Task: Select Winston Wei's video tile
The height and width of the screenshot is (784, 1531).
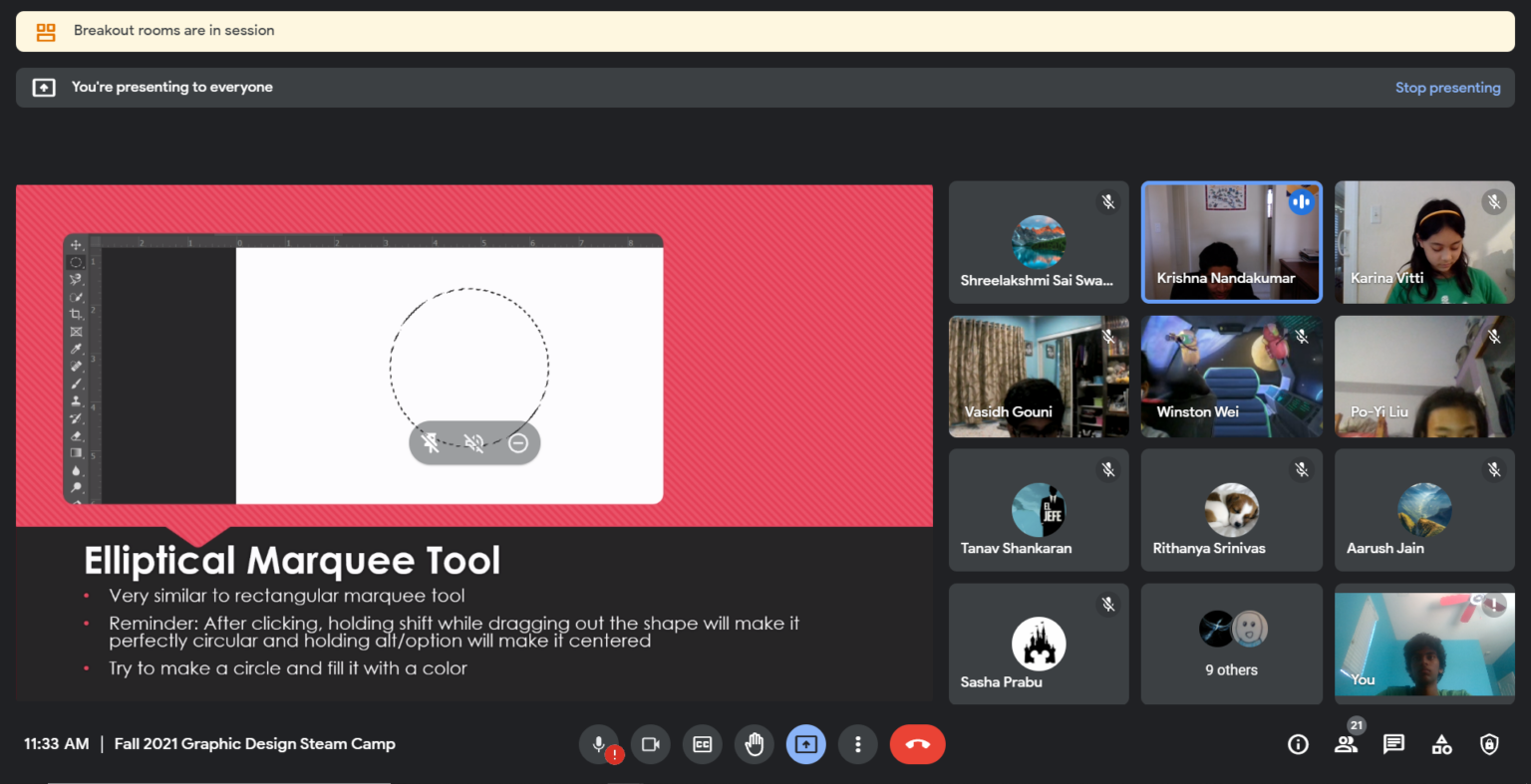Action: [x=1231, y=377]
